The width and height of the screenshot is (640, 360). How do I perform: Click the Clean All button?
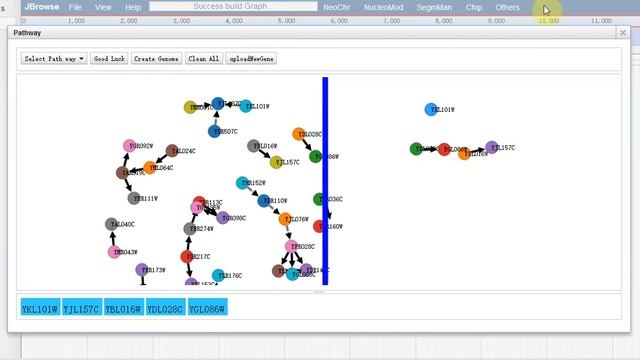point(204,59)
